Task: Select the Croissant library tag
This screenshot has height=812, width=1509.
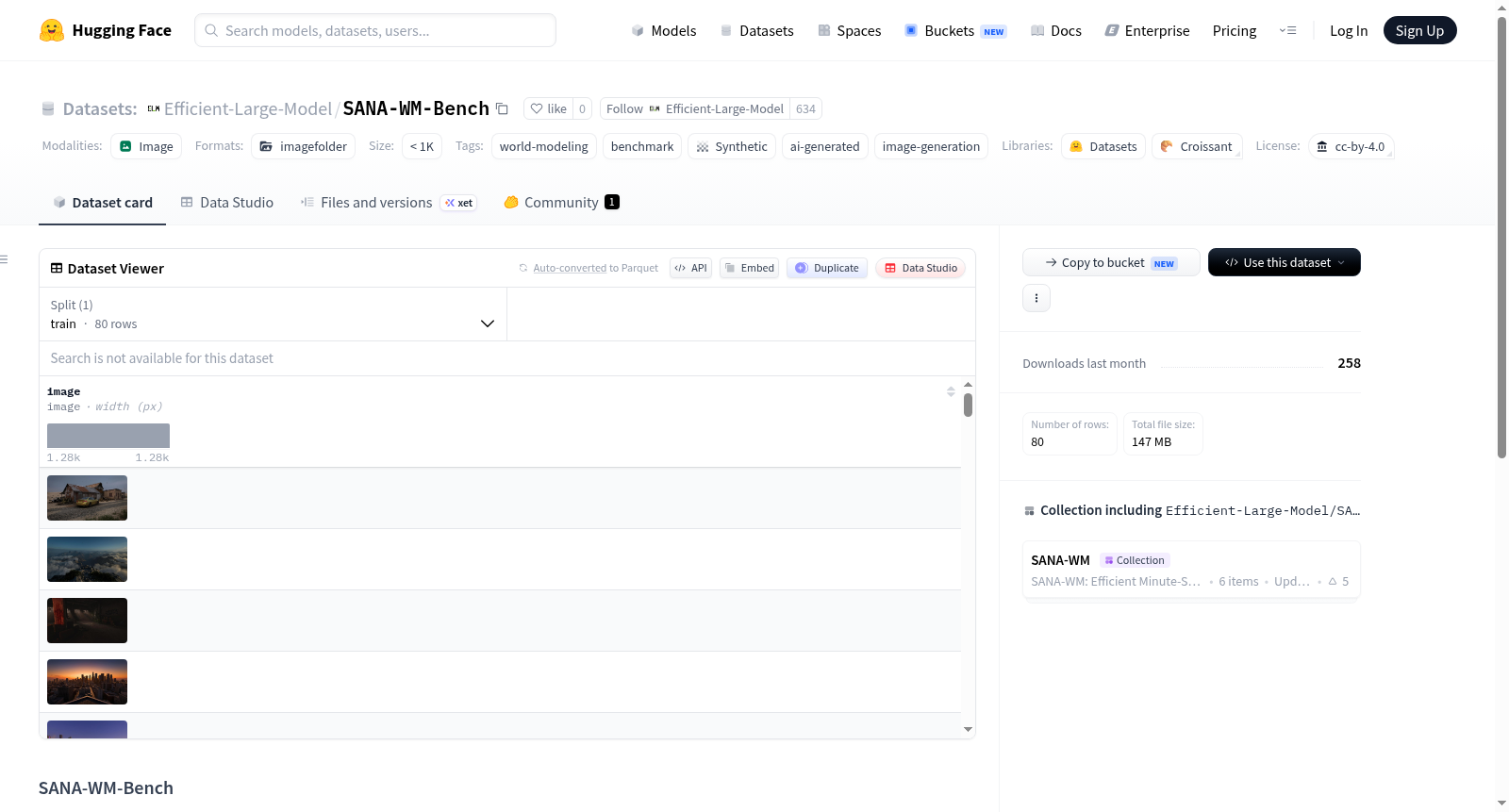Action: 1197,146
